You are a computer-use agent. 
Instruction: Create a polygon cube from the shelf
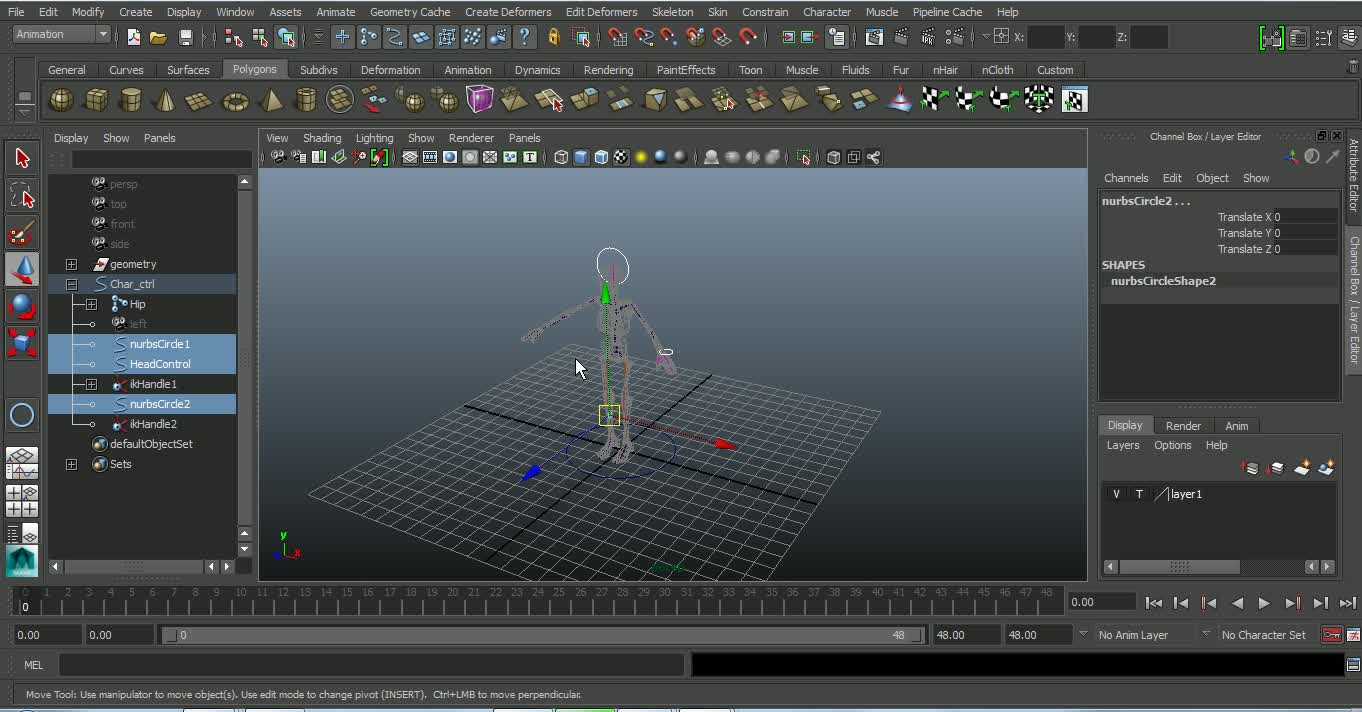pos(96,100)
